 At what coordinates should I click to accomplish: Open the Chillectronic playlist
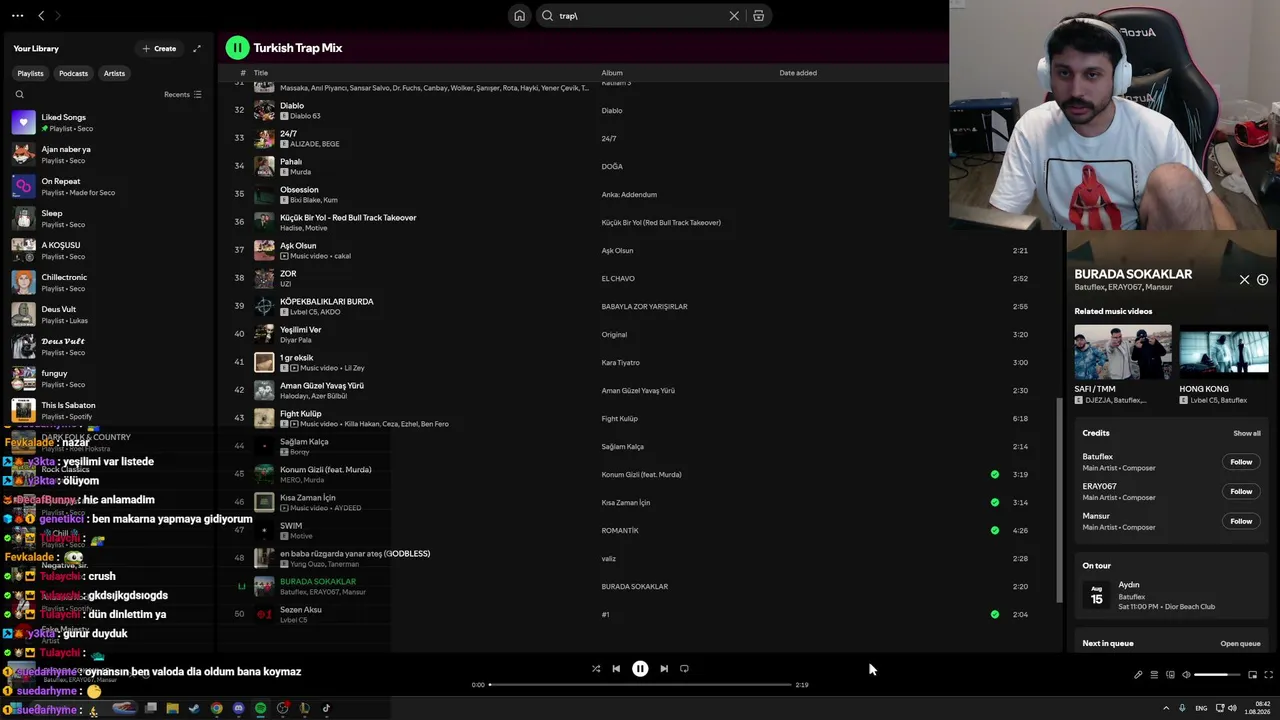pyautogui.click(x=108, y=282)
